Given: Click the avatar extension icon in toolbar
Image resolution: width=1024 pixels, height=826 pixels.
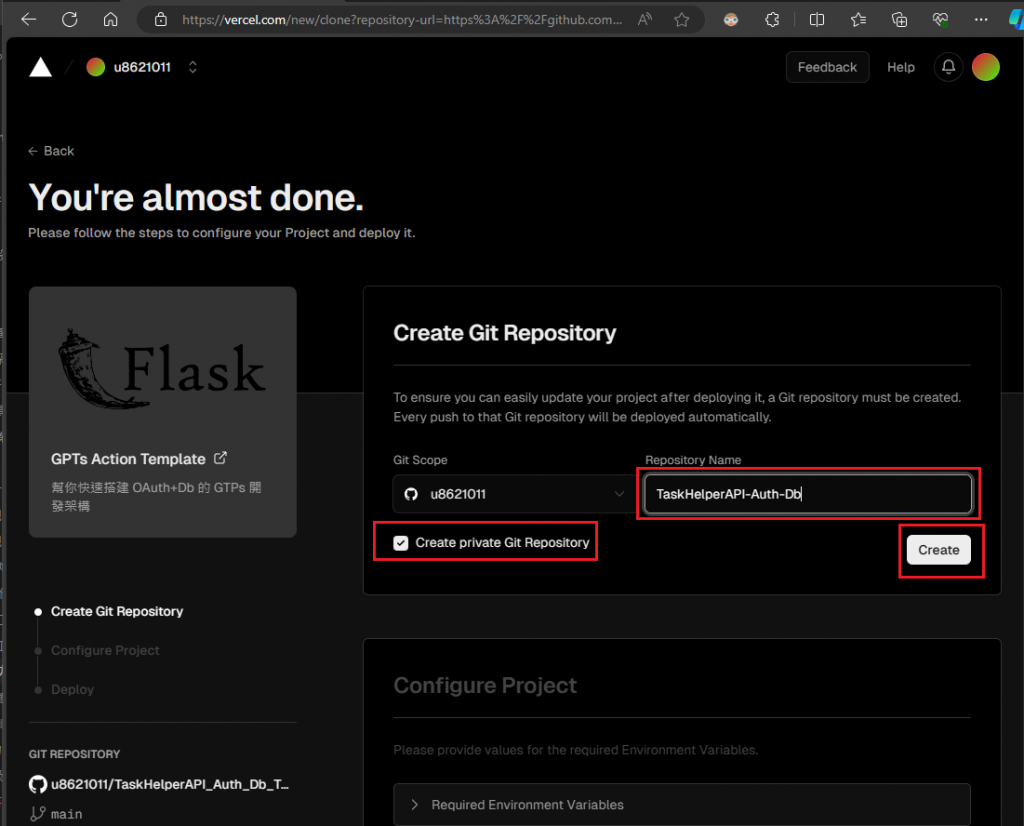Looking at the screenshot, I should point(731,20).
